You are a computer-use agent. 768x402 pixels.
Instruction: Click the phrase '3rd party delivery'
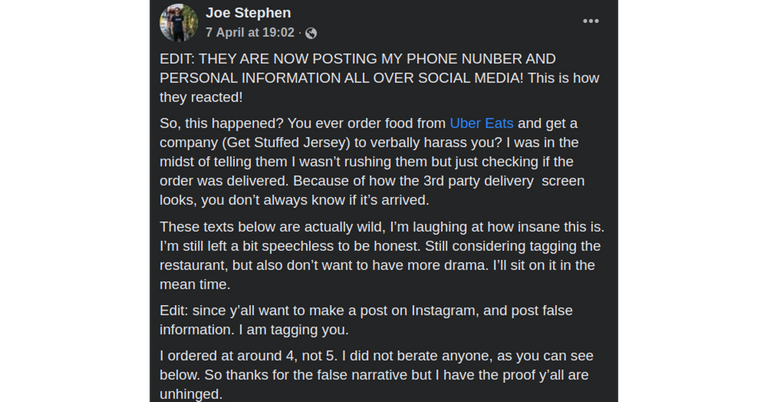tap(478, 181)
